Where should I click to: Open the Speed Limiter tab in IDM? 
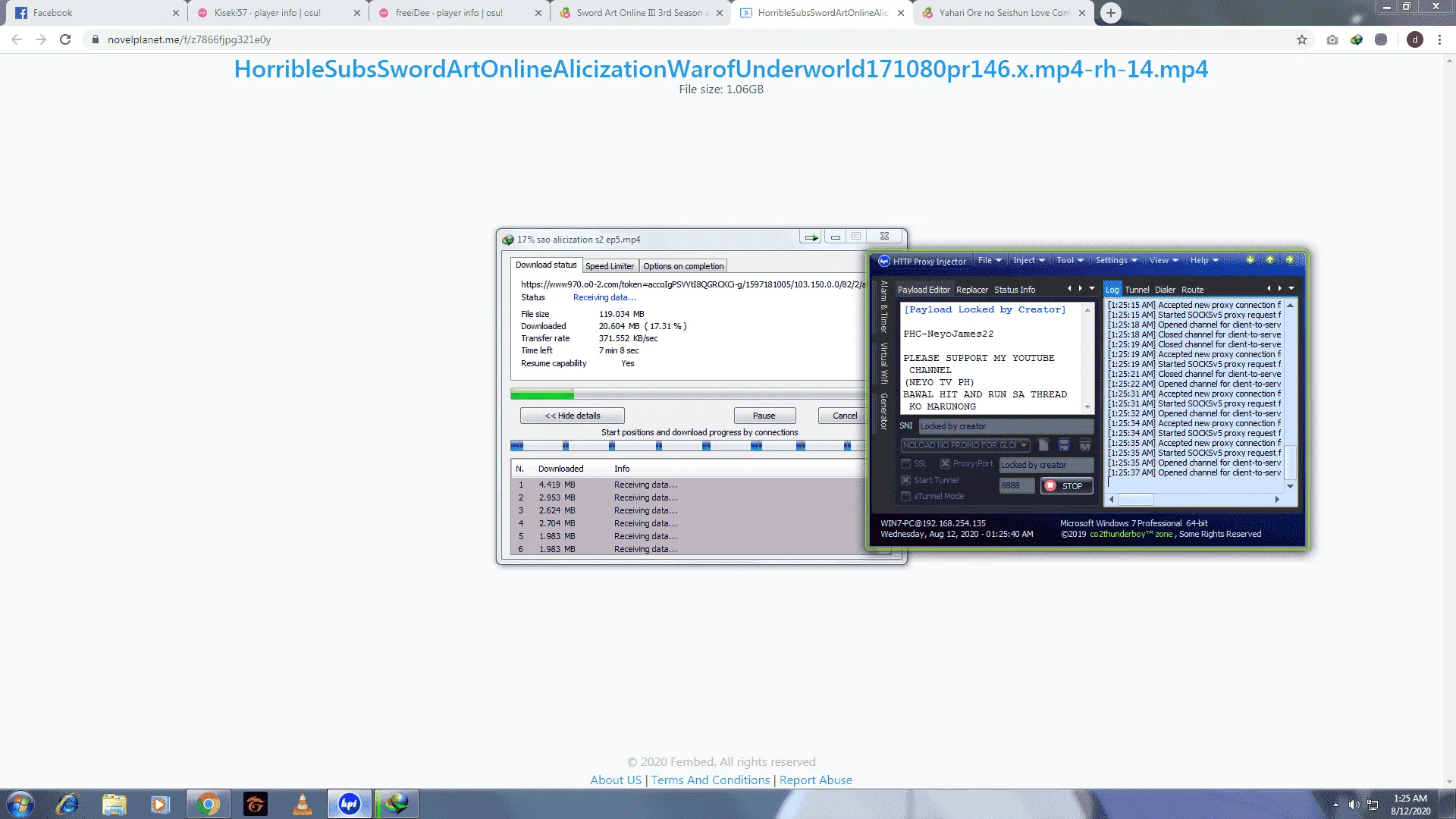click(610, 266)
